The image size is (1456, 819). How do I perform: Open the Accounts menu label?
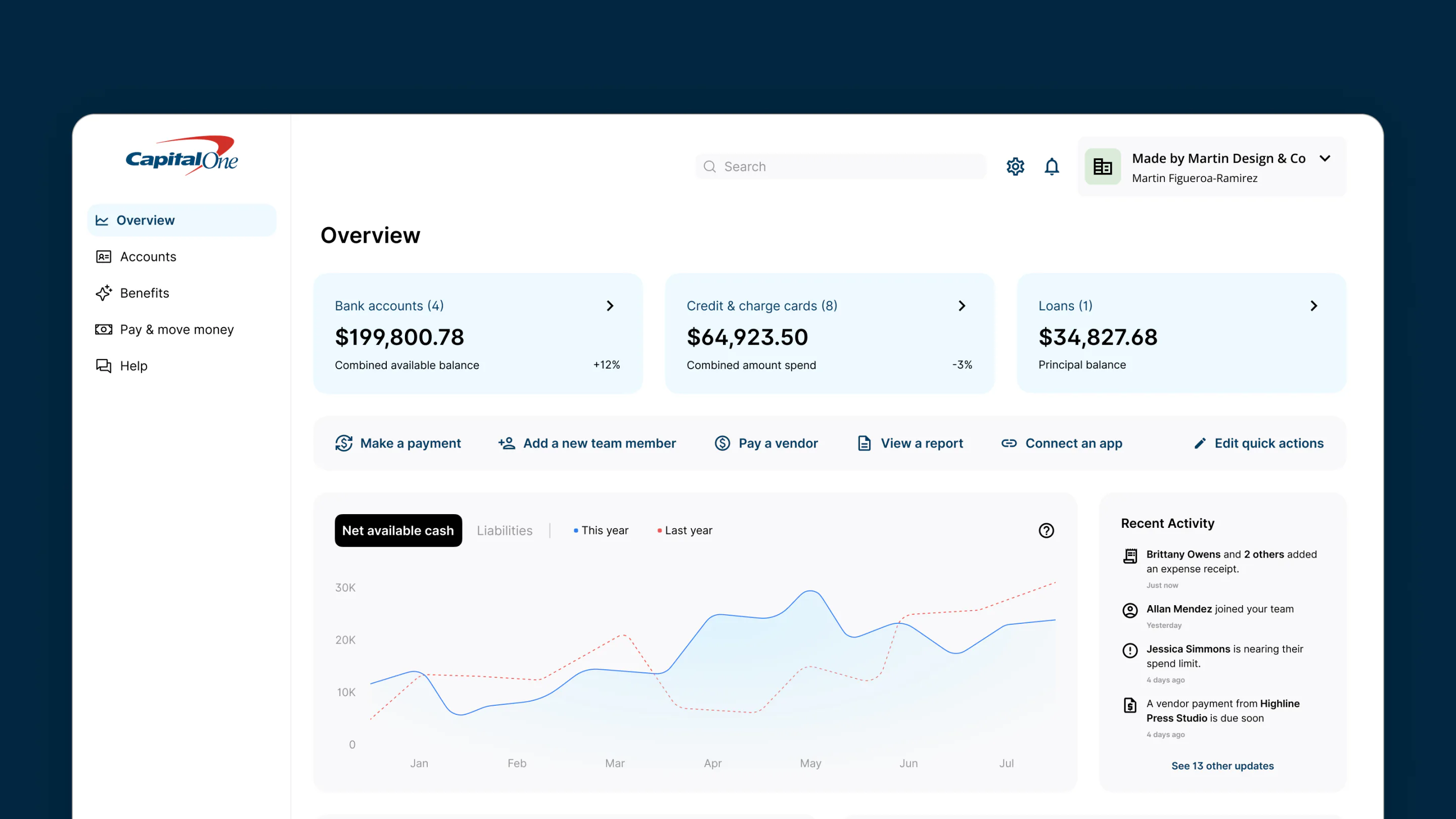[x=148, y=257]
